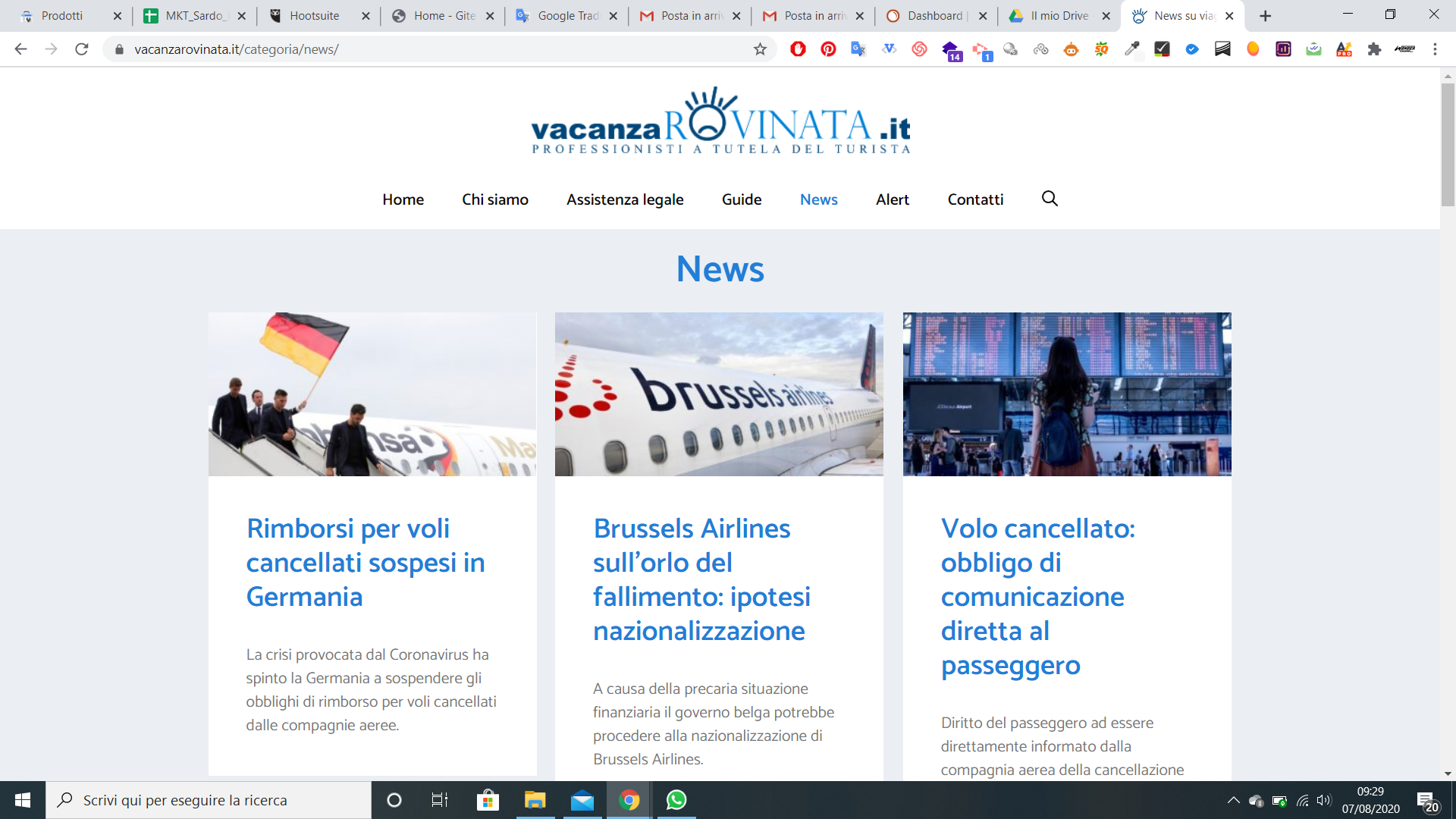Open the Google Translate extension icon
The width and height of the screenshot is (1456, 819).
[x=858, y=49]
